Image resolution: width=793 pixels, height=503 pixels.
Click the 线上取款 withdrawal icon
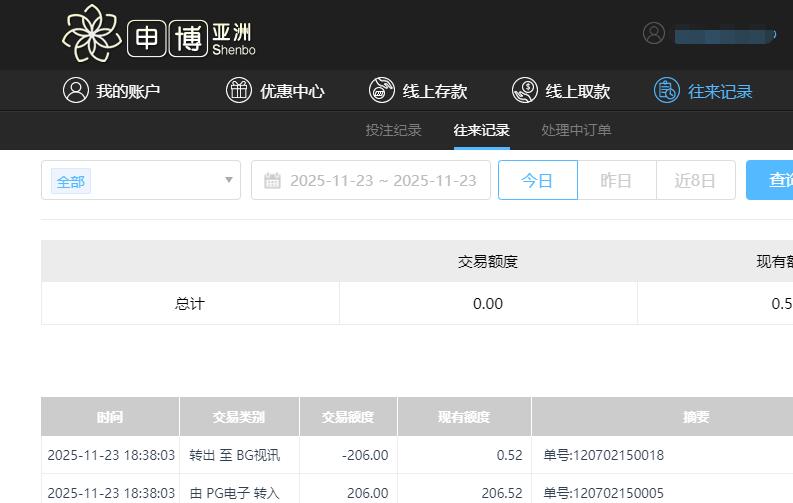pyautogui.click(x=524, y=90)
